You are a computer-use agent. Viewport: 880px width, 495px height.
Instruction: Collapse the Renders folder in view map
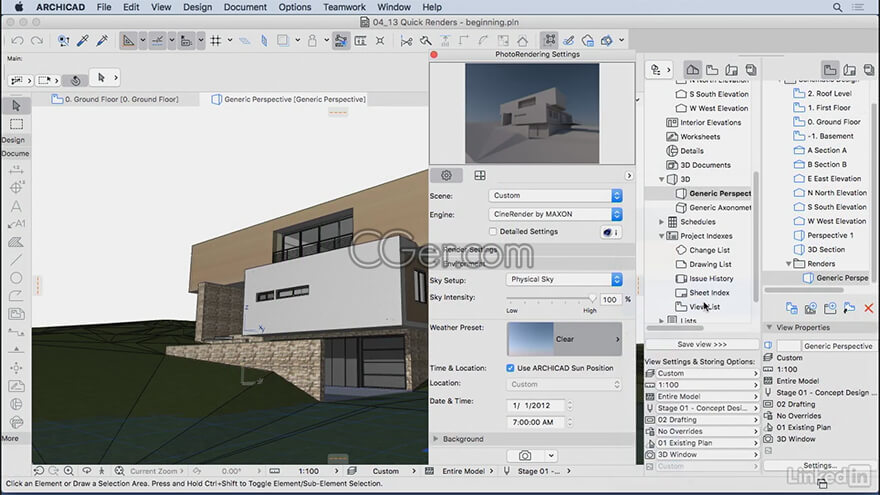click(789, 264)
